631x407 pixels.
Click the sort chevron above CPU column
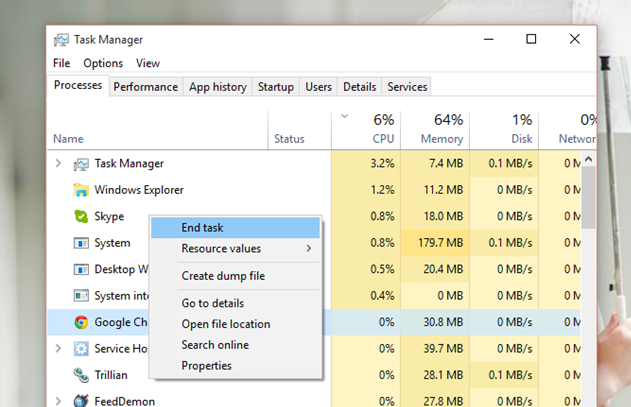tap(344, 116)
